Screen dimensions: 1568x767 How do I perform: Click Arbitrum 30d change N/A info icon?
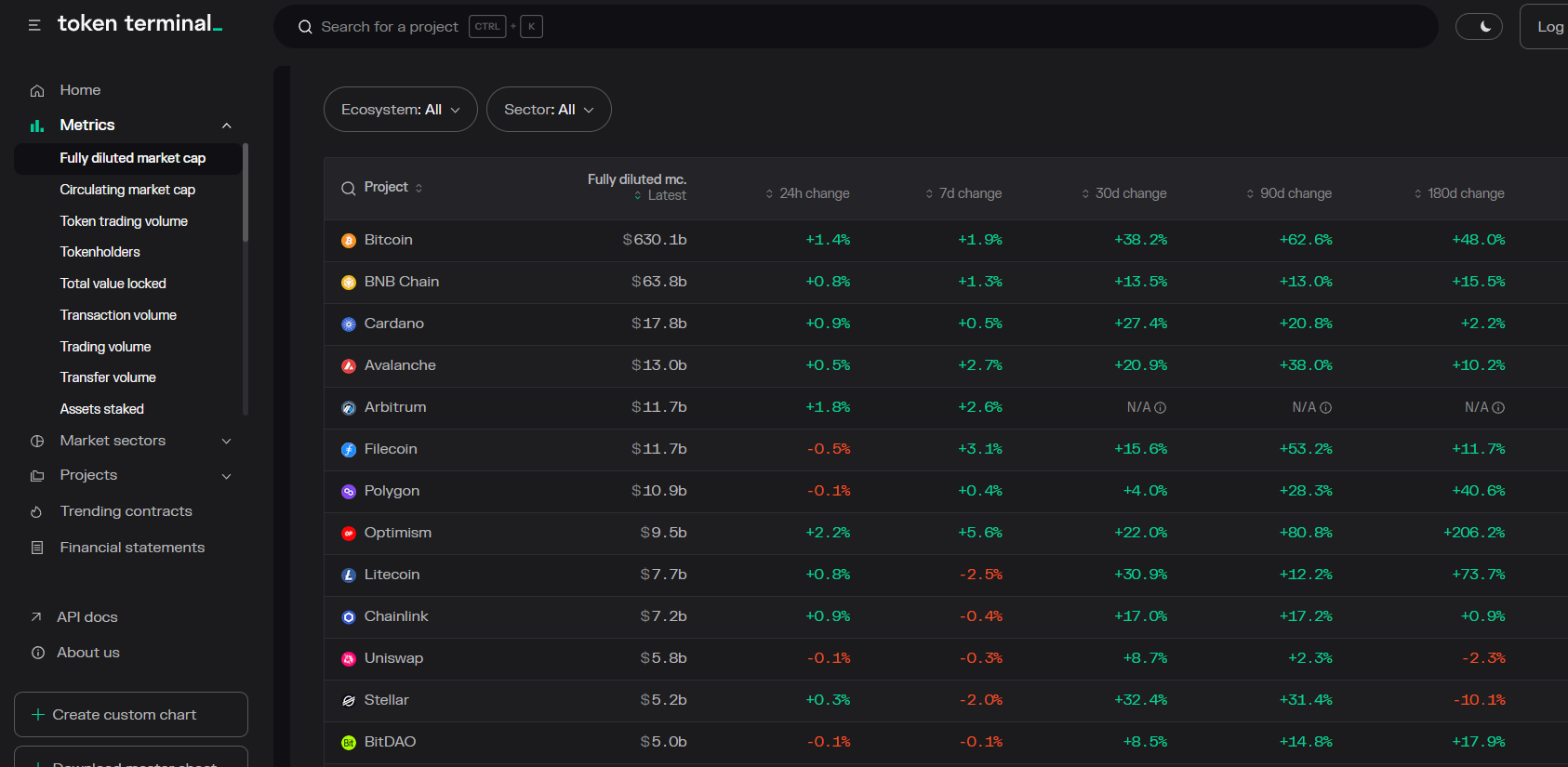coord(1161,407)
